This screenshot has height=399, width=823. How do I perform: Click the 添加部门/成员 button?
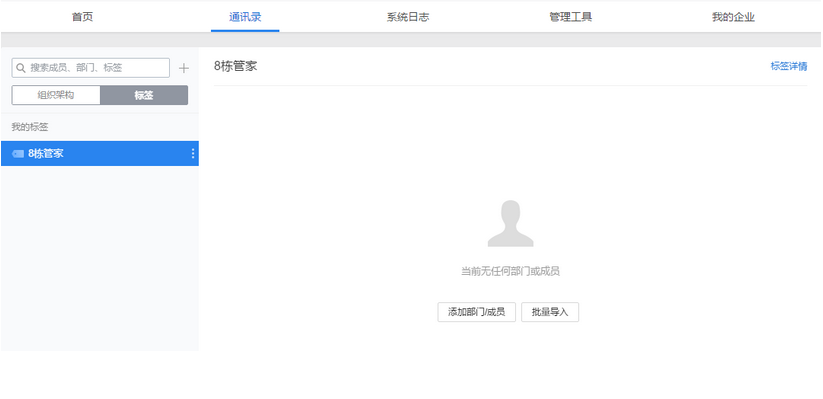(477, 312)
